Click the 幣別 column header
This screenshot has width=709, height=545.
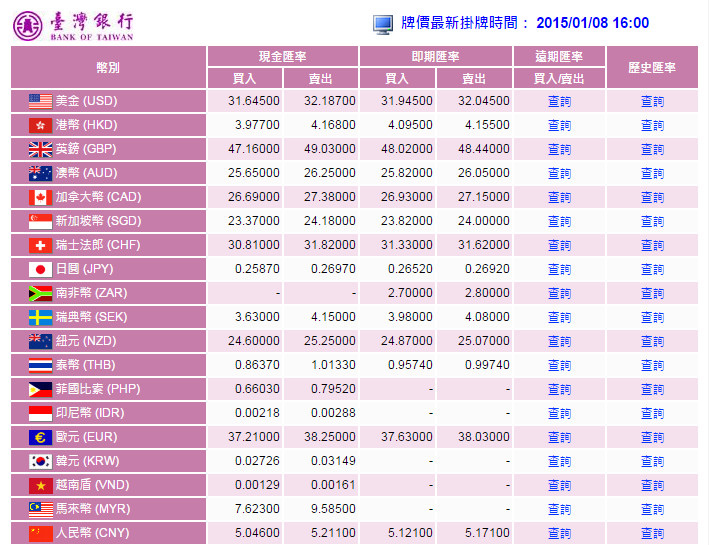(x=108, y=67)
